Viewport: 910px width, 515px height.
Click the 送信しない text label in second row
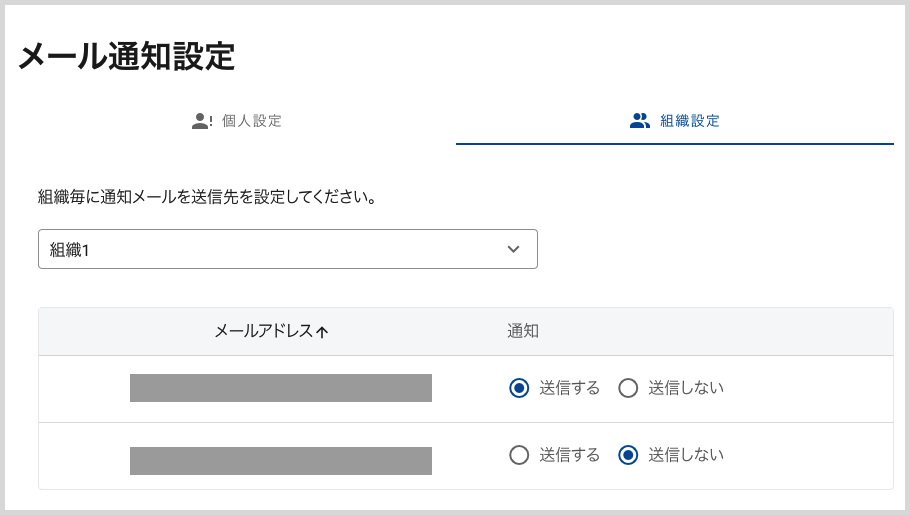(x=685, y=455)
